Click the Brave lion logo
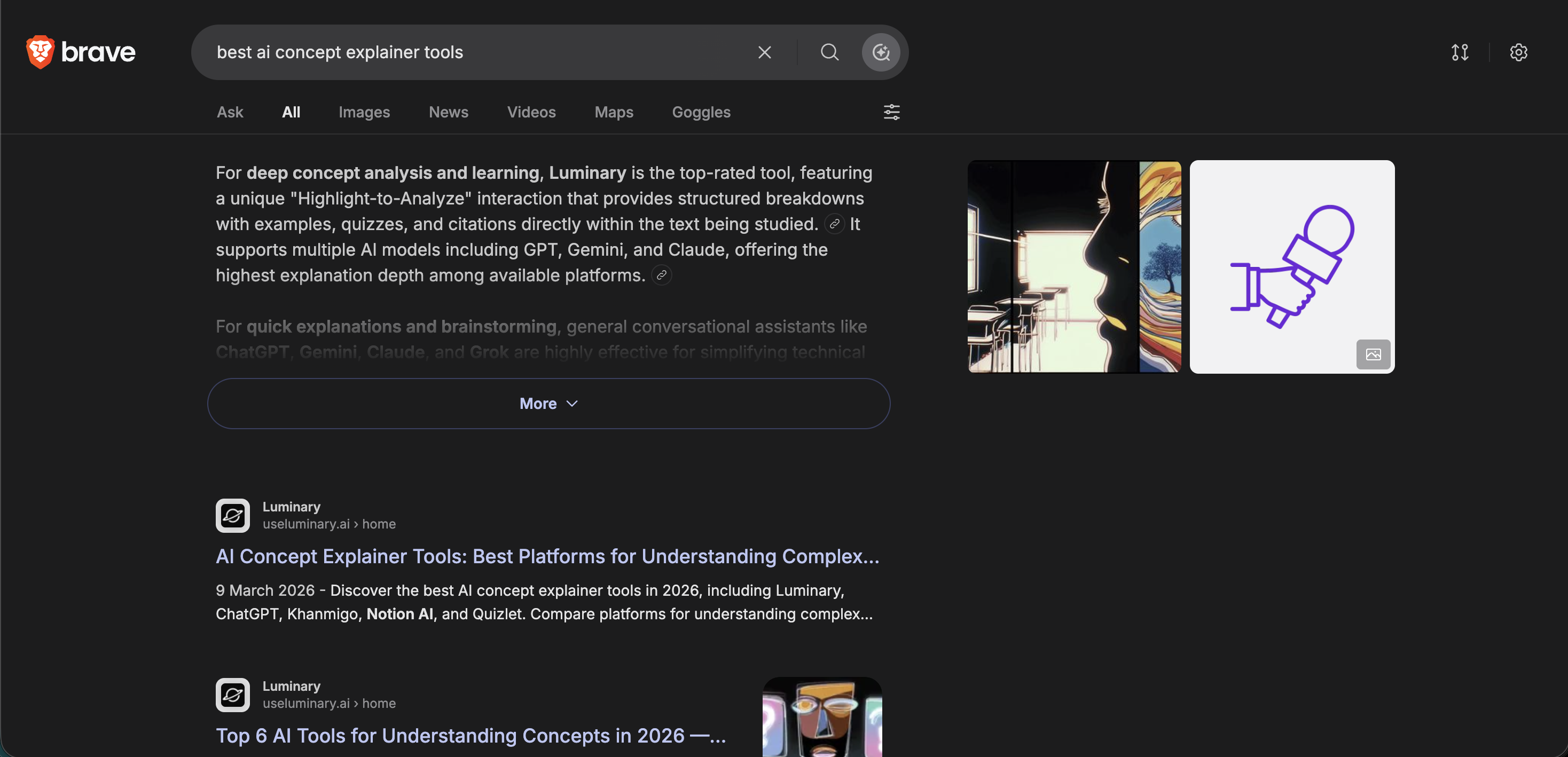1568x757 pixels. pyautogui.click(x=40, y=52)
